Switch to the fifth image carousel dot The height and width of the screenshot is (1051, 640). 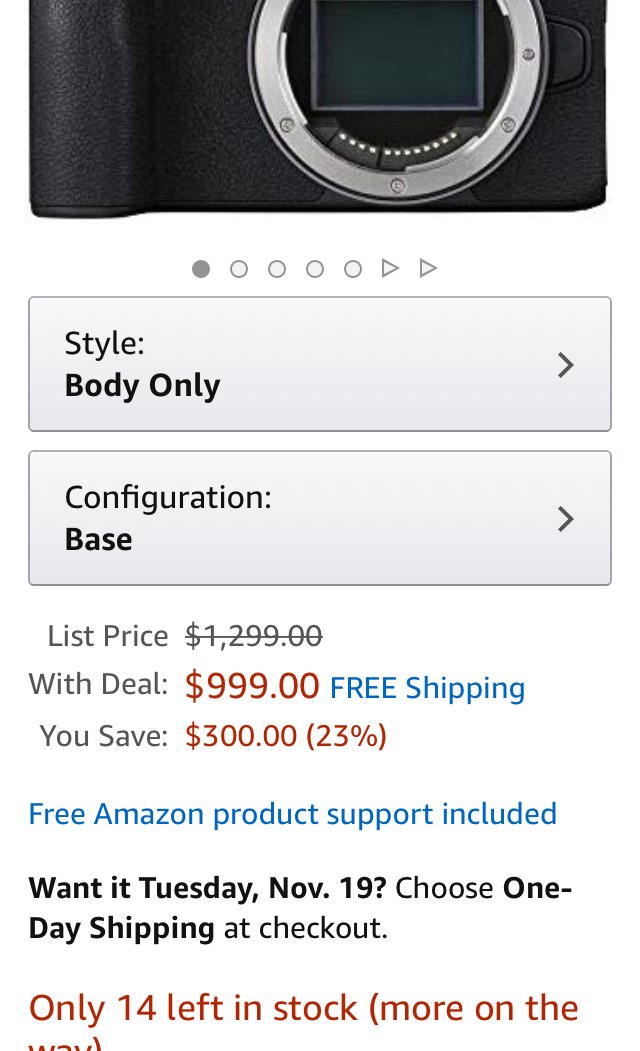pyautogui.click(x=353, y=269)
